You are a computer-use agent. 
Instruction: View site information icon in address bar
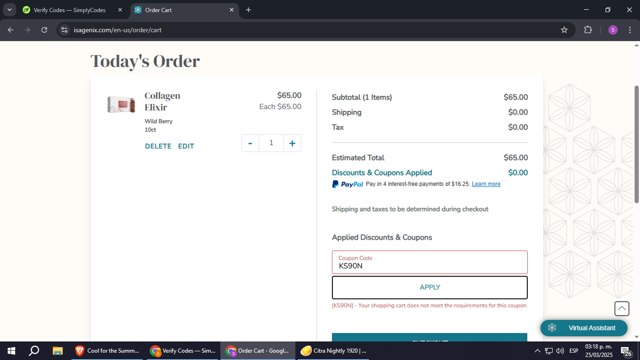click(x=64, y=30)
